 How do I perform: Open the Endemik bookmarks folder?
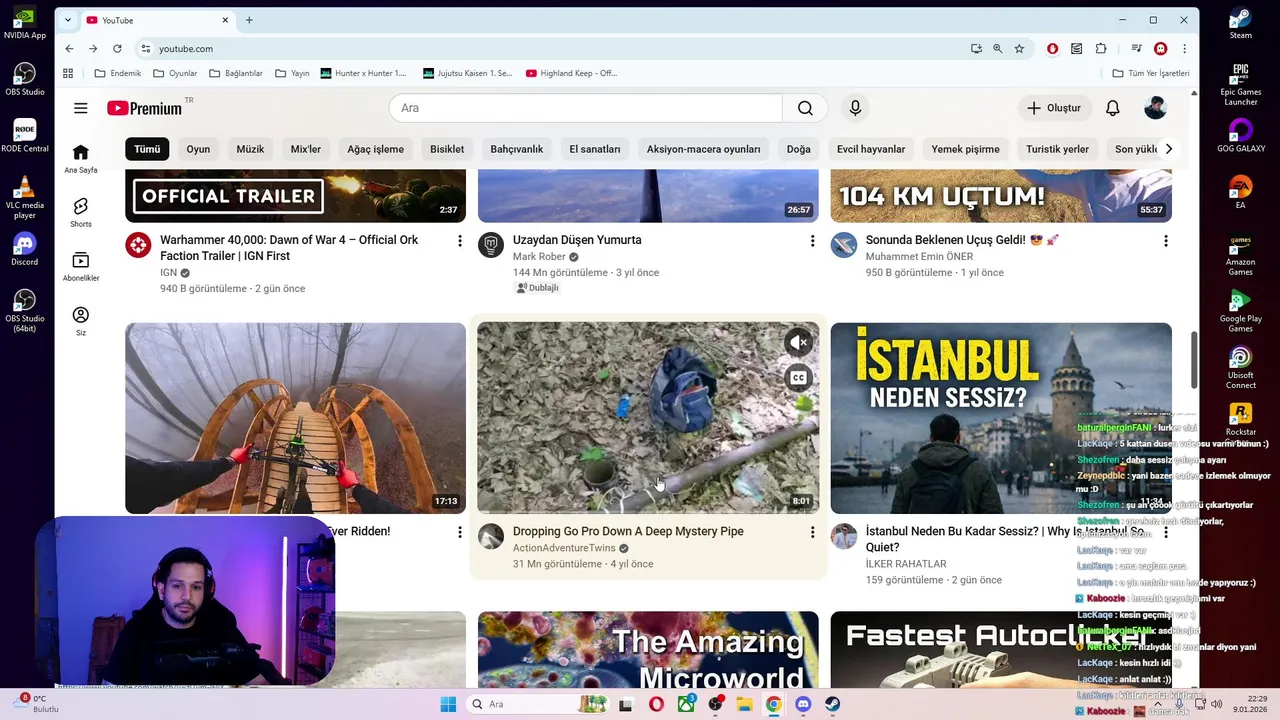117,73
